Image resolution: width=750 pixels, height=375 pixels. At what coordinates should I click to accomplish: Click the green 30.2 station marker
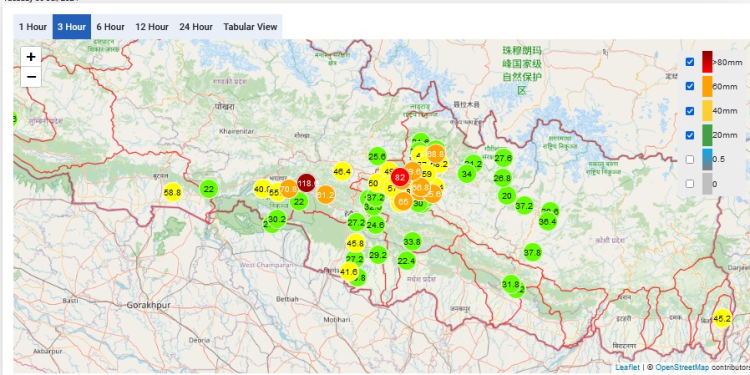click(277, 219)
